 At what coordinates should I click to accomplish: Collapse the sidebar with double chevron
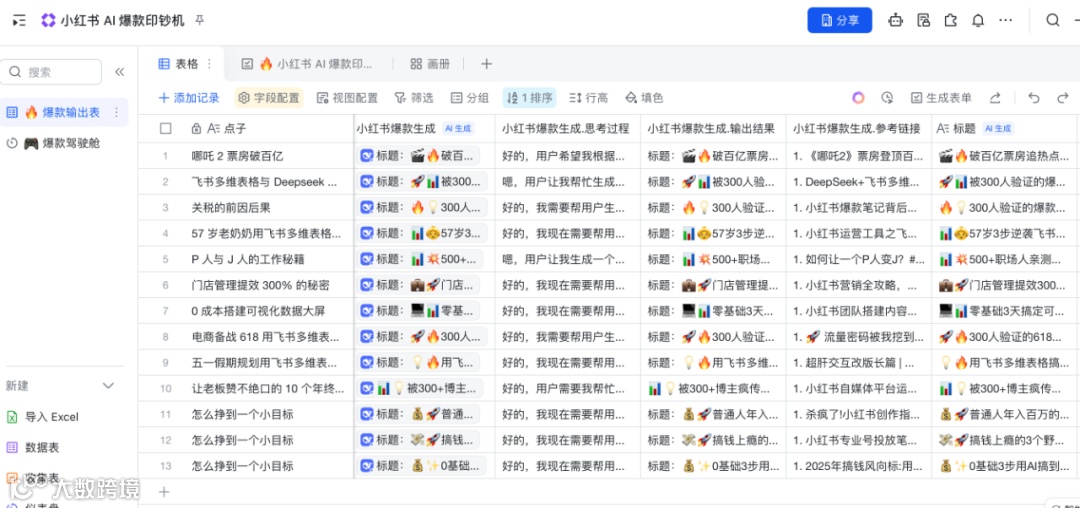119,72
